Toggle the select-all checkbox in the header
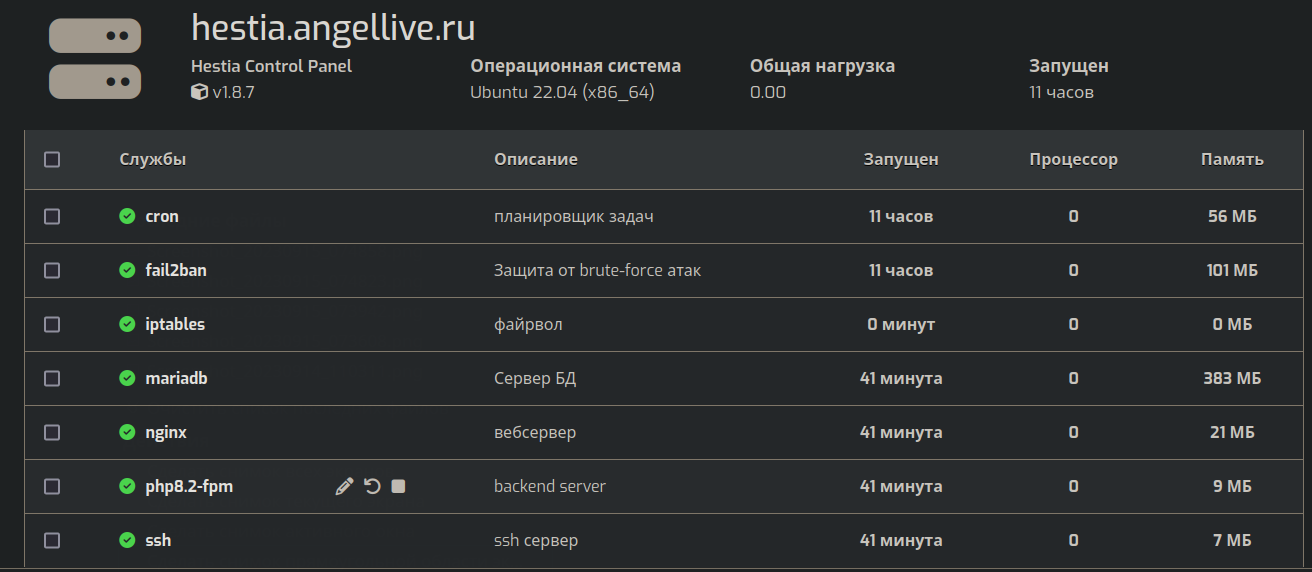 point(52,159)
